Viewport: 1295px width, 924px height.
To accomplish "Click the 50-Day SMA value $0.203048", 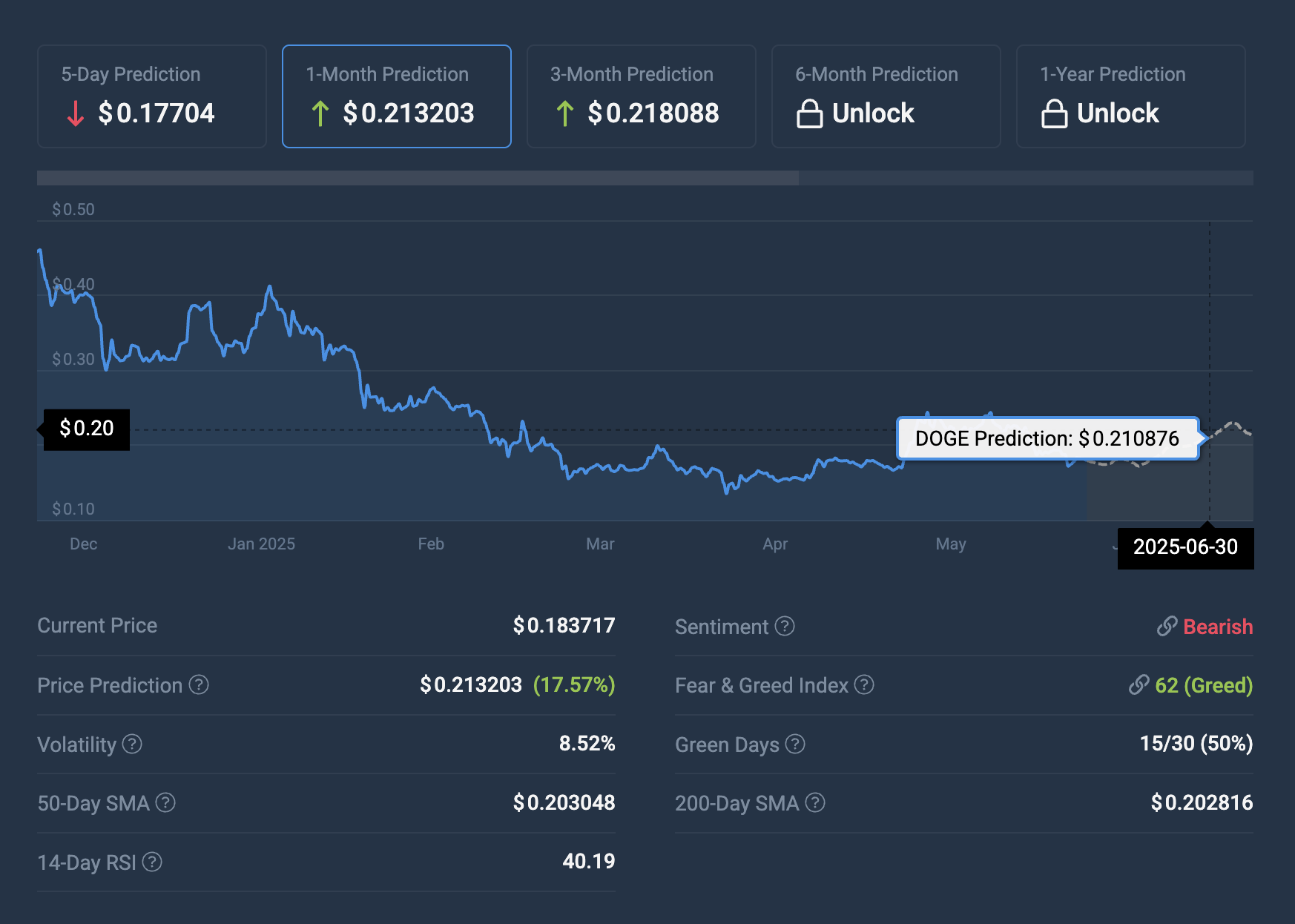I will [564, 802].
